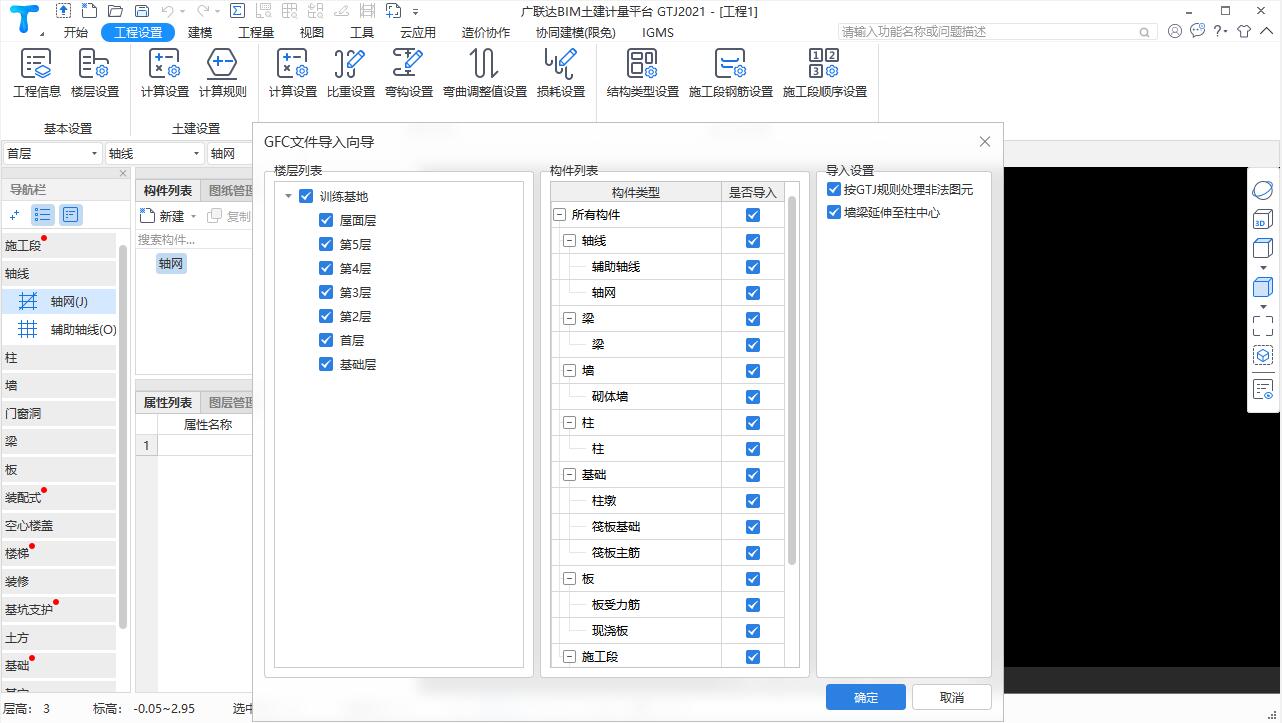Click the user account icon
This screenshot has width=1282, height=723.
[x=1175, y=32]
